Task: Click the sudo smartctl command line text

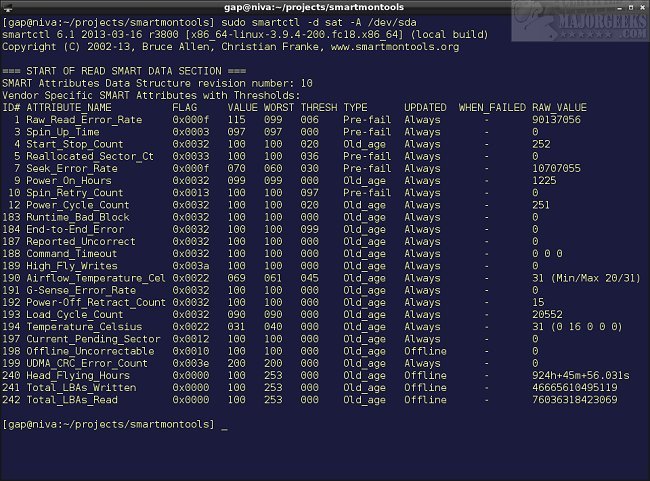Action: (x=318, y=22)
